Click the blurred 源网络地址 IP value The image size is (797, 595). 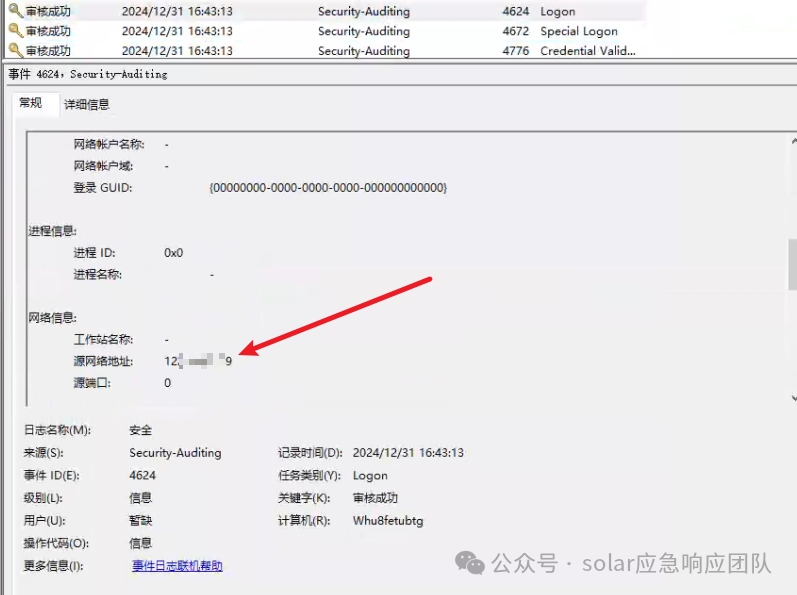[x=198, y=361]
